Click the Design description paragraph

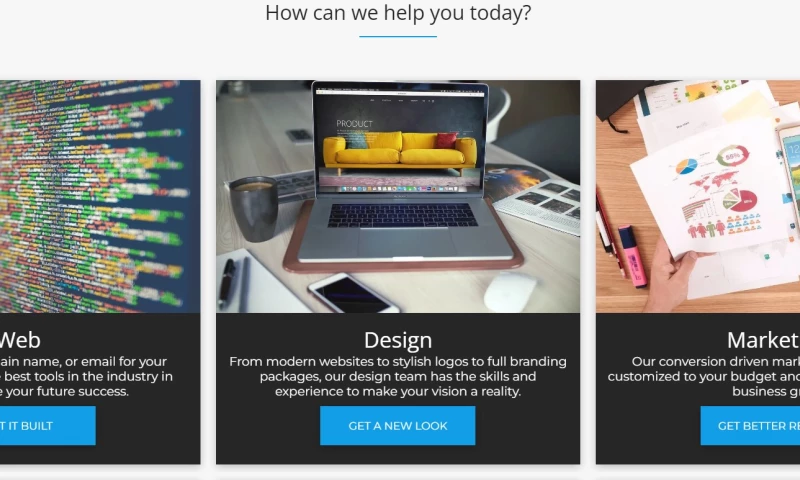point(398,376)
